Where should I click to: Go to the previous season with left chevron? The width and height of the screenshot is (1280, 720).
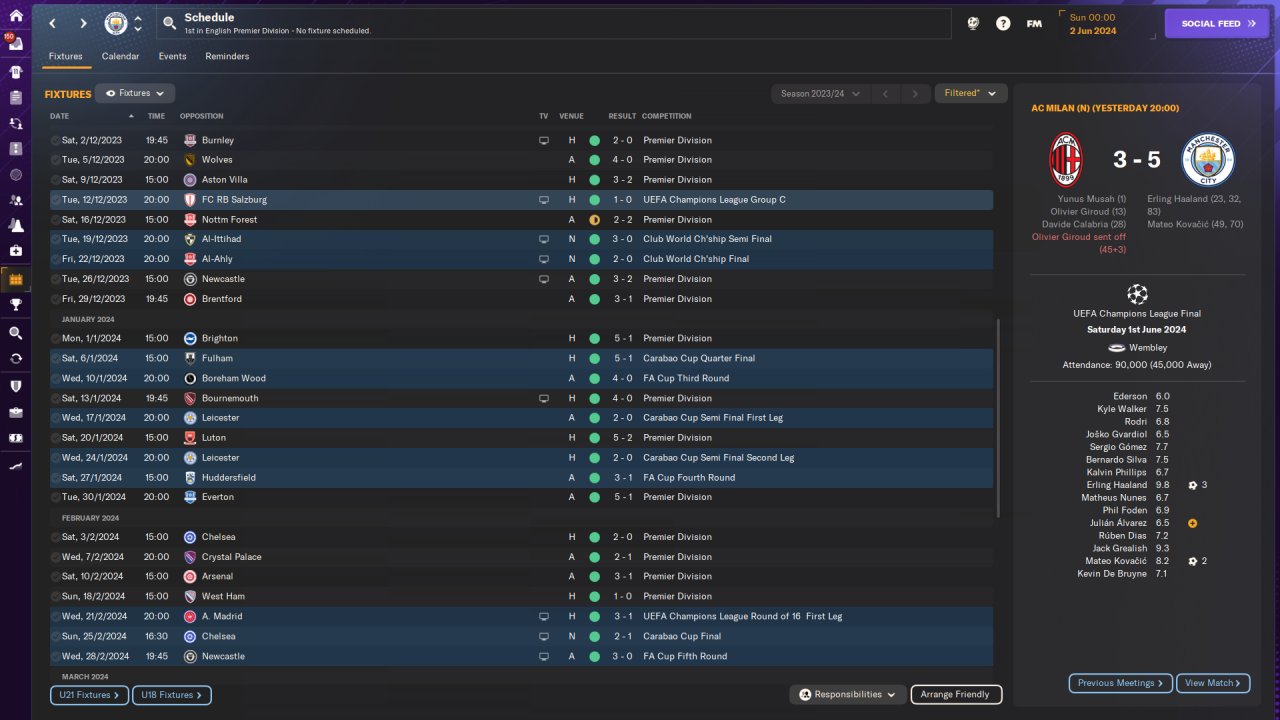pos(885,94)
